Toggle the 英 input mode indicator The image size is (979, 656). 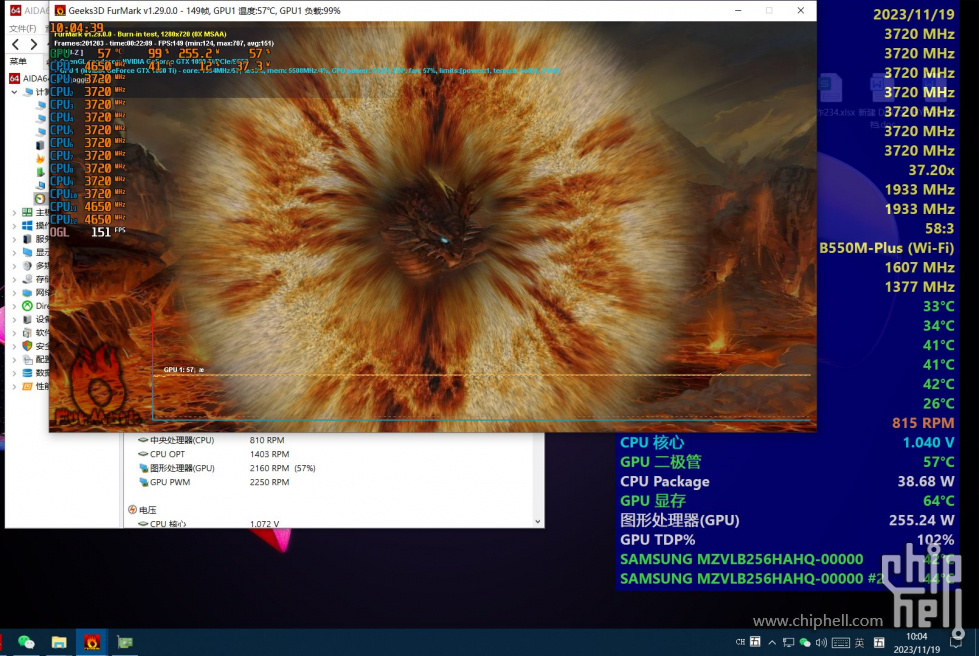(860, 642)
